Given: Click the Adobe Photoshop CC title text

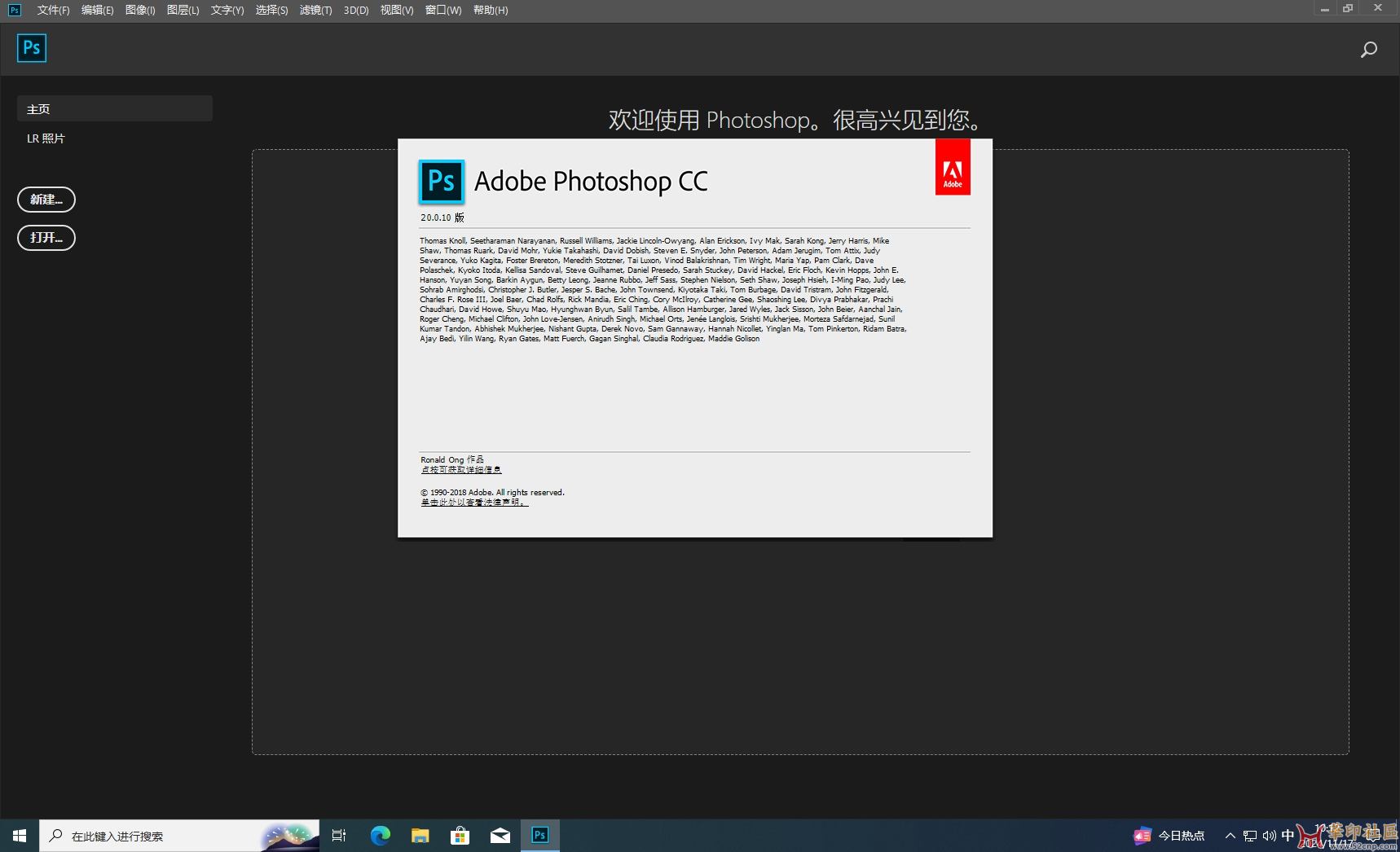Looking at the screenshot, I should [x=591, y=181].
